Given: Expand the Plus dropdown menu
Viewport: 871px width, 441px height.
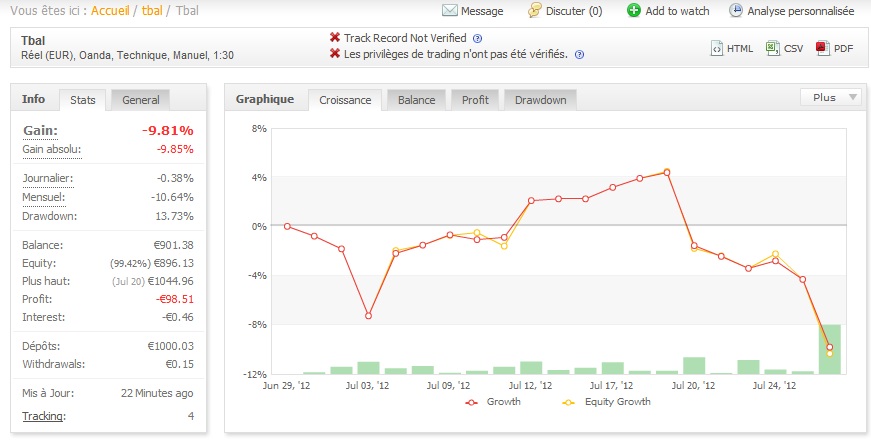Looking at the screenshot, I should (x=831, y=97).
